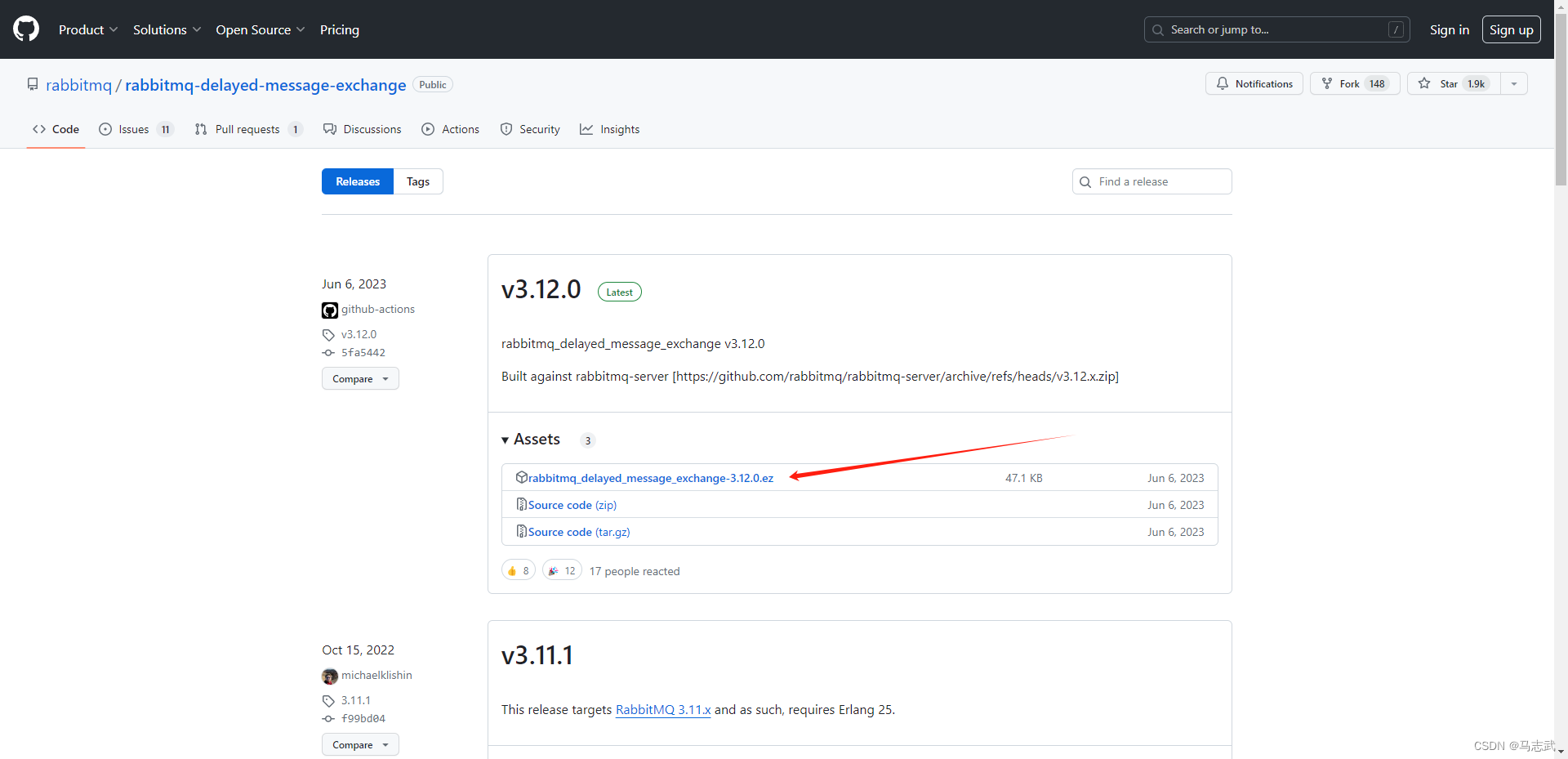Download Source code (tar.gz)

click(x=579, y=532)
